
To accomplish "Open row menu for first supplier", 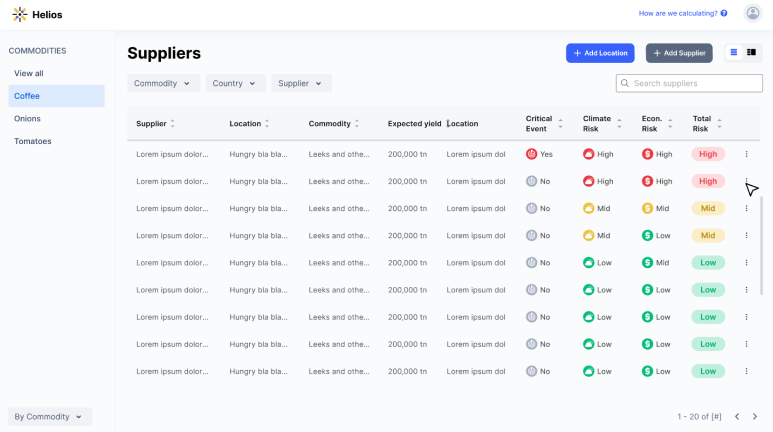I will point(746,154).
